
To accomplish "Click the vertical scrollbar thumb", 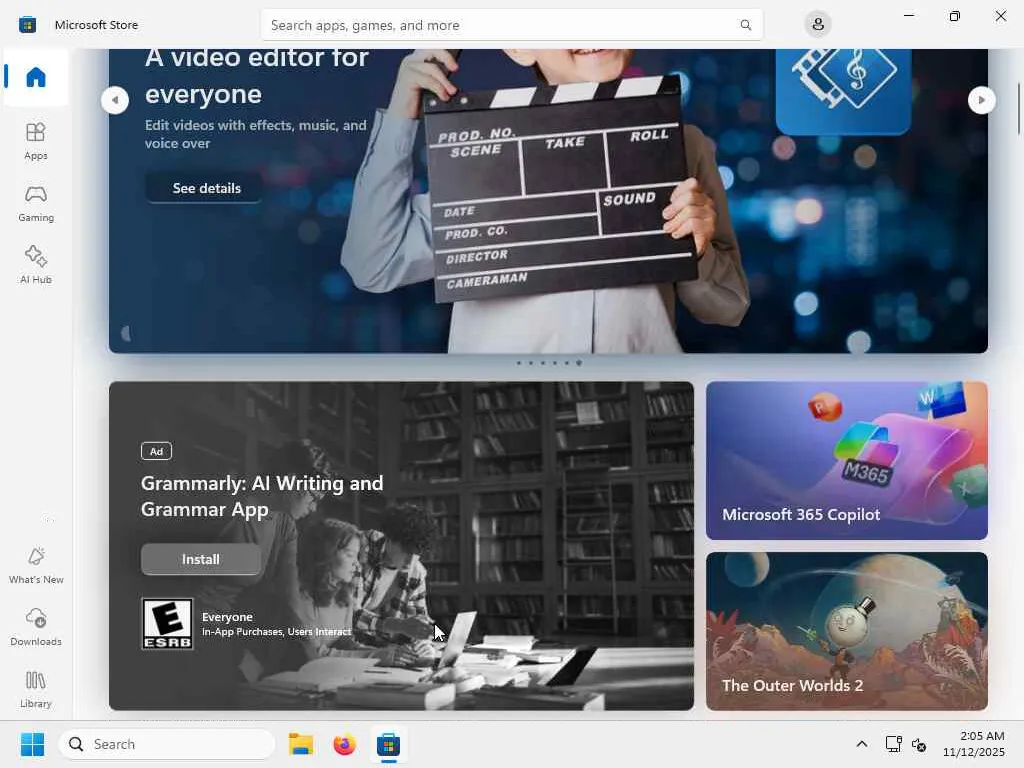I will pos(1018,110).
